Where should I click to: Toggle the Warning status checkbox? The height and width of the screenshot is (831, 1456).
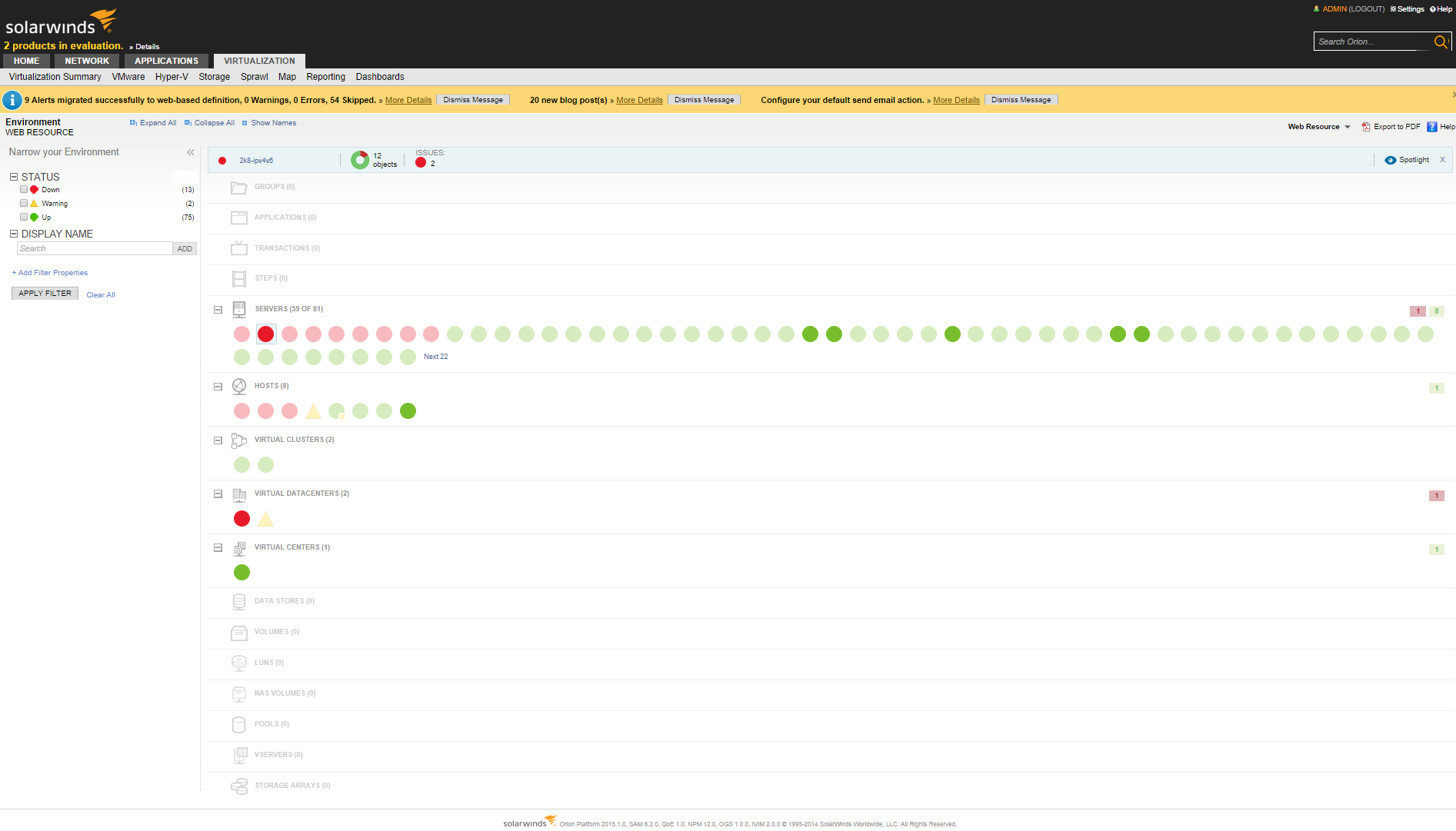tap(24, 204)
